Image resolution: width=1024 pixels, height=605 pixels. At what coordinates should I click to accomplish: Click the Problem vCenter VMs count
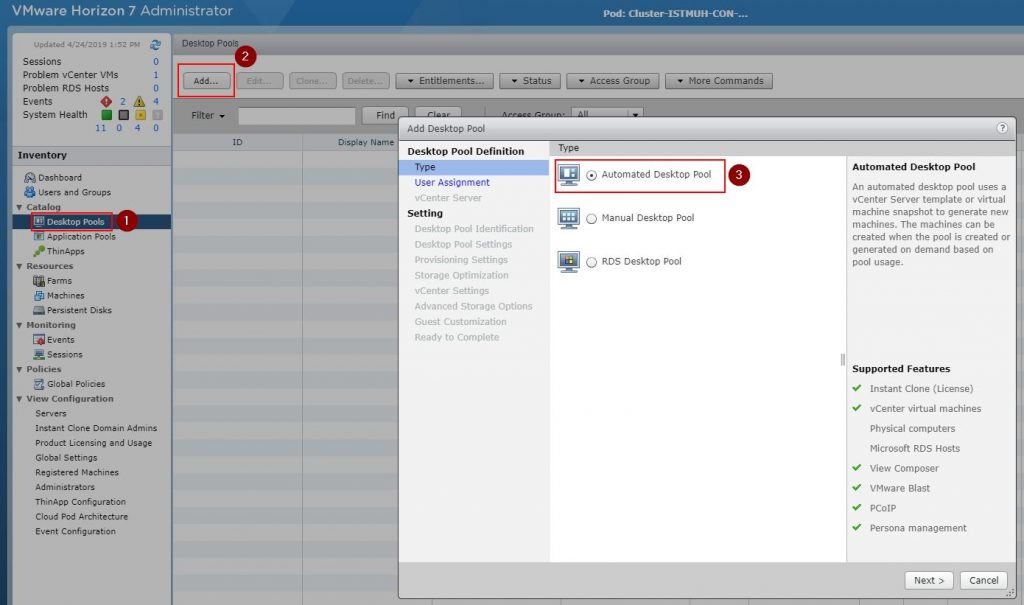pos(155,75)
